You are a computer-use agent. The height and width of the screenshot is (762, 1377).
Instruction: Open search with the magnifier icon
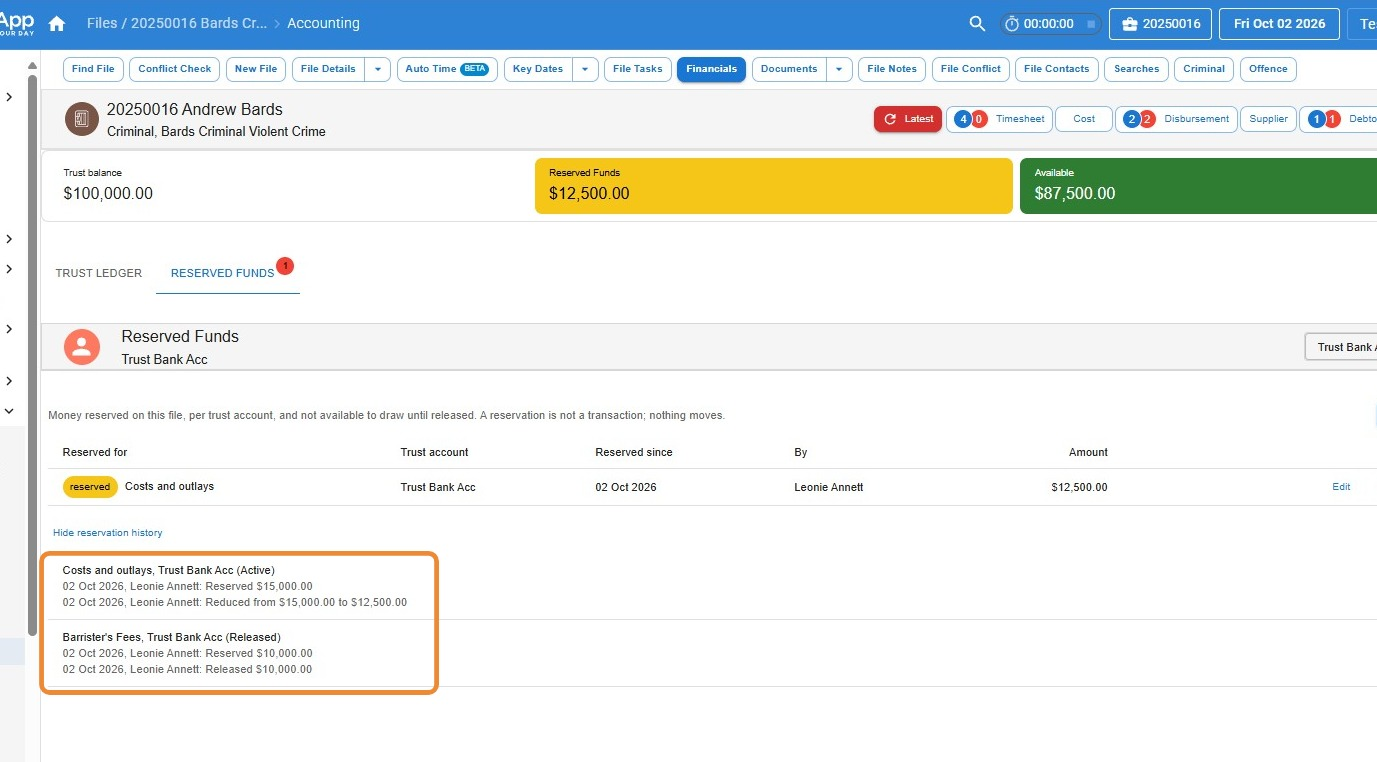click(977, 23)
